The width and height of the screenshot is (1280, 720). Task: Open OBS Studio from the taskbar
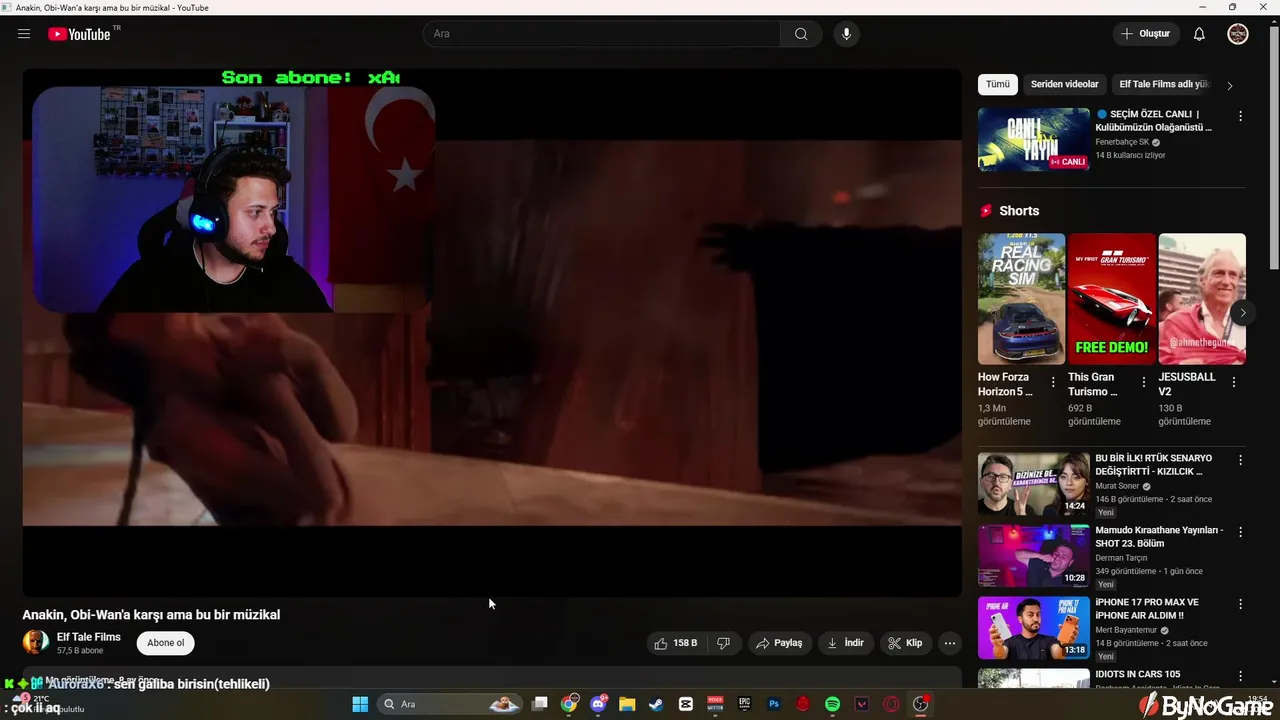(920, 704)
